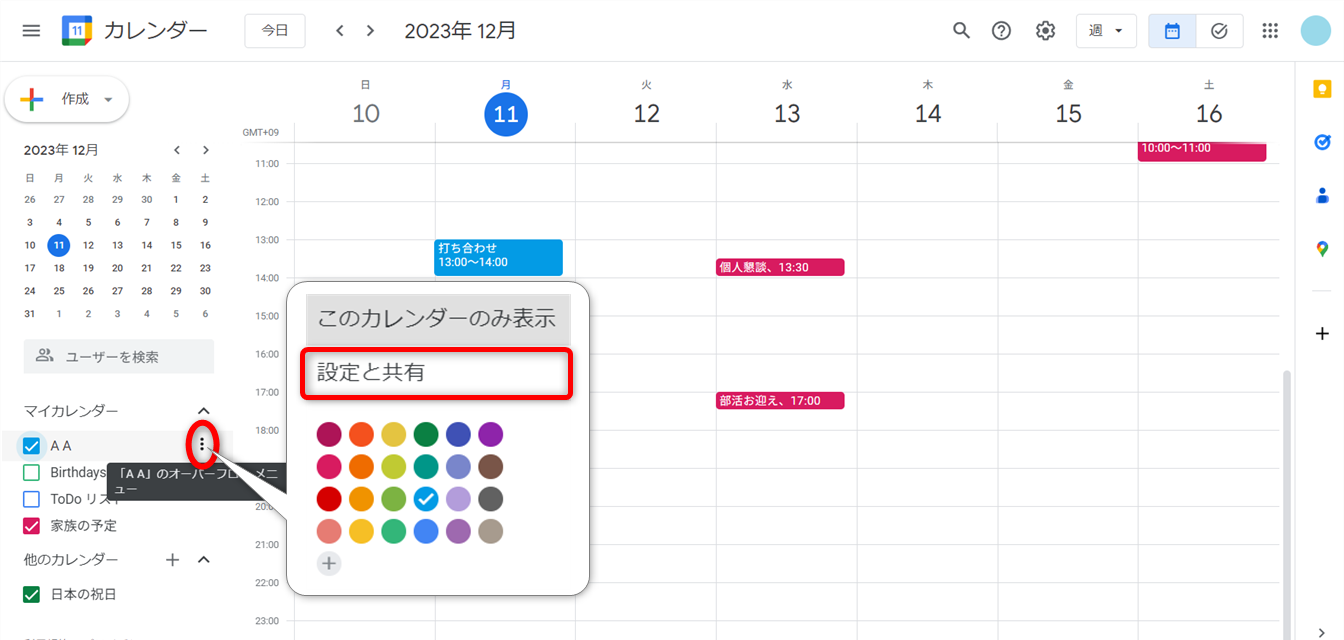Show previous month in mini calendar
Screen dimensions: 1344x640
(x=177, y=150)
